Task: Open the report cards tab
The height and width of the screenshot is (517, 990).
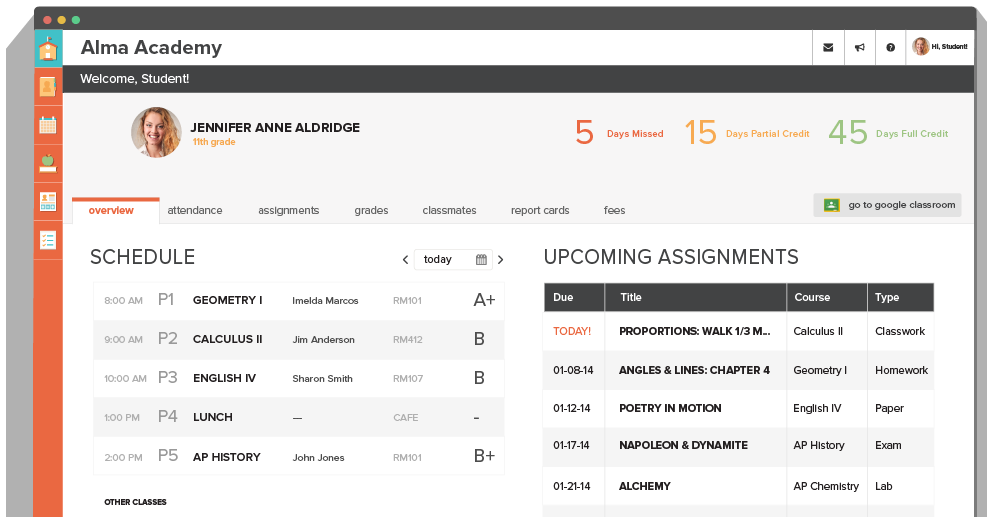Action: (x=540, y=210)
